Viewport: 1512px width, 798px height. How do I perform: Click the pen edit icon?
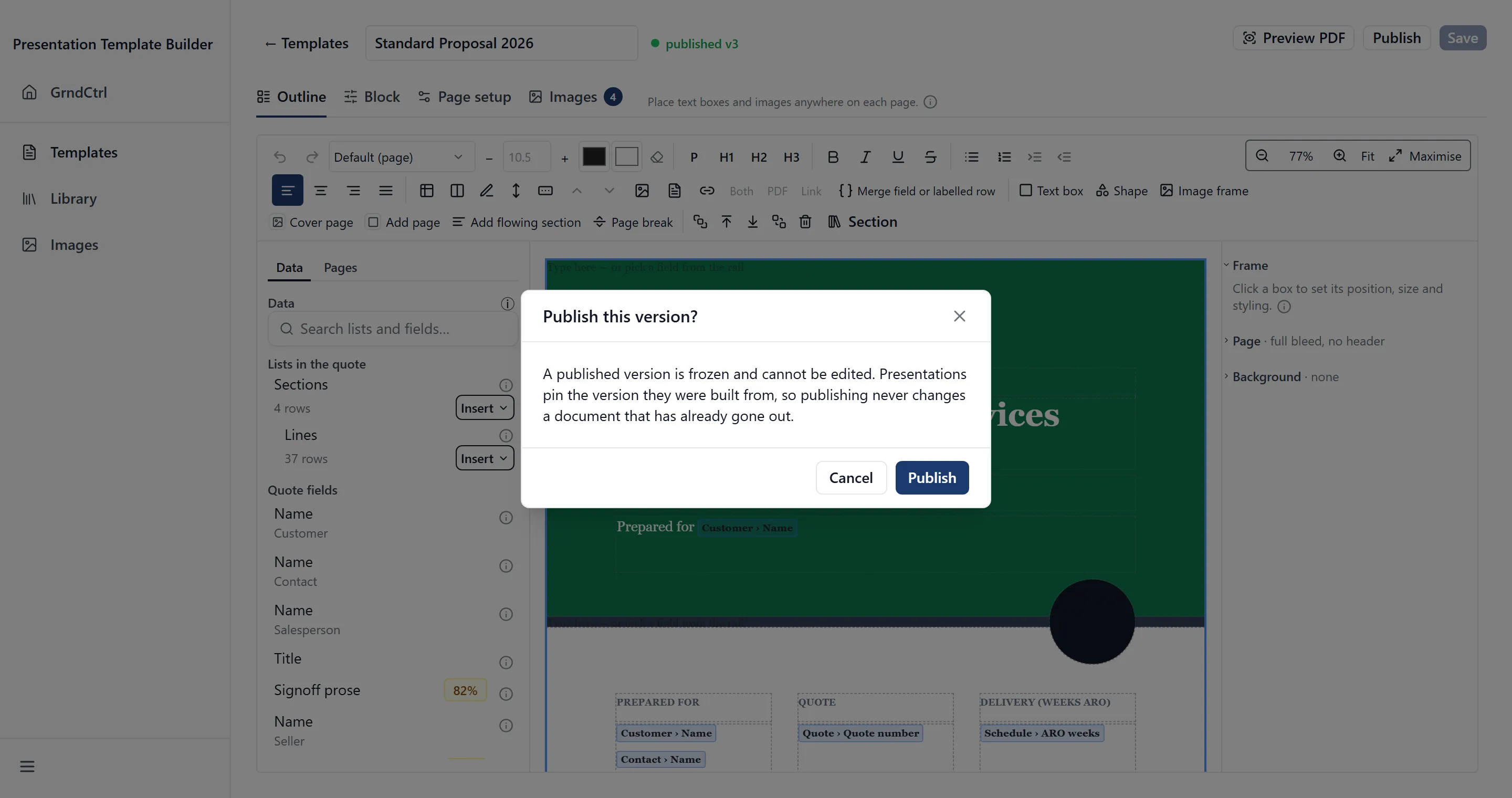click(x=487, y=190)
